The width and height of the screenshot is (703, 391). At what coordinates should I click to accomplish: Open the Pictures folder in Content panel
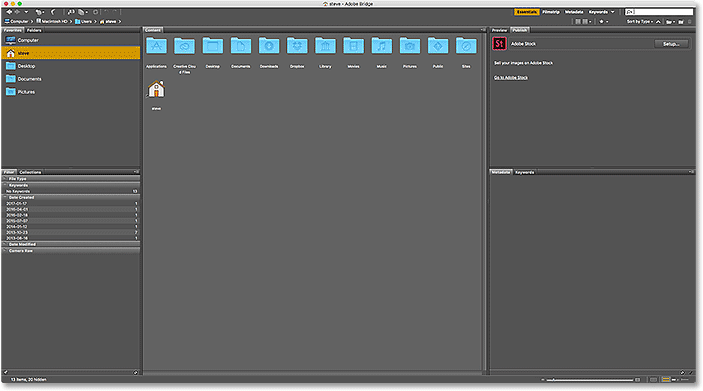(410, 46)
